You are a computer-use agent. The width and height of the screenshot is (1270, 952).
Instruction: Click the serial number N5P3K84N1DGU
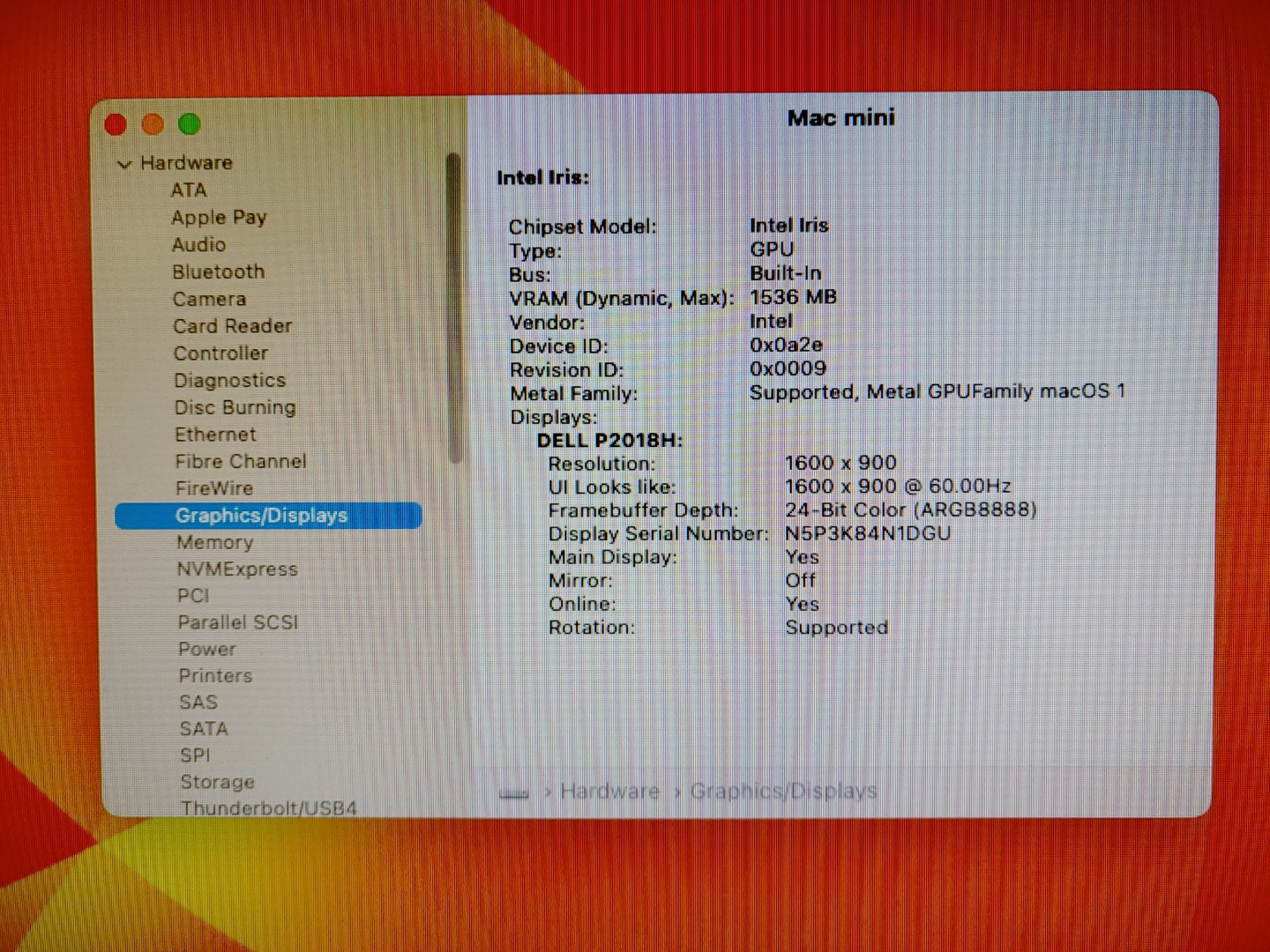[868, 533]
